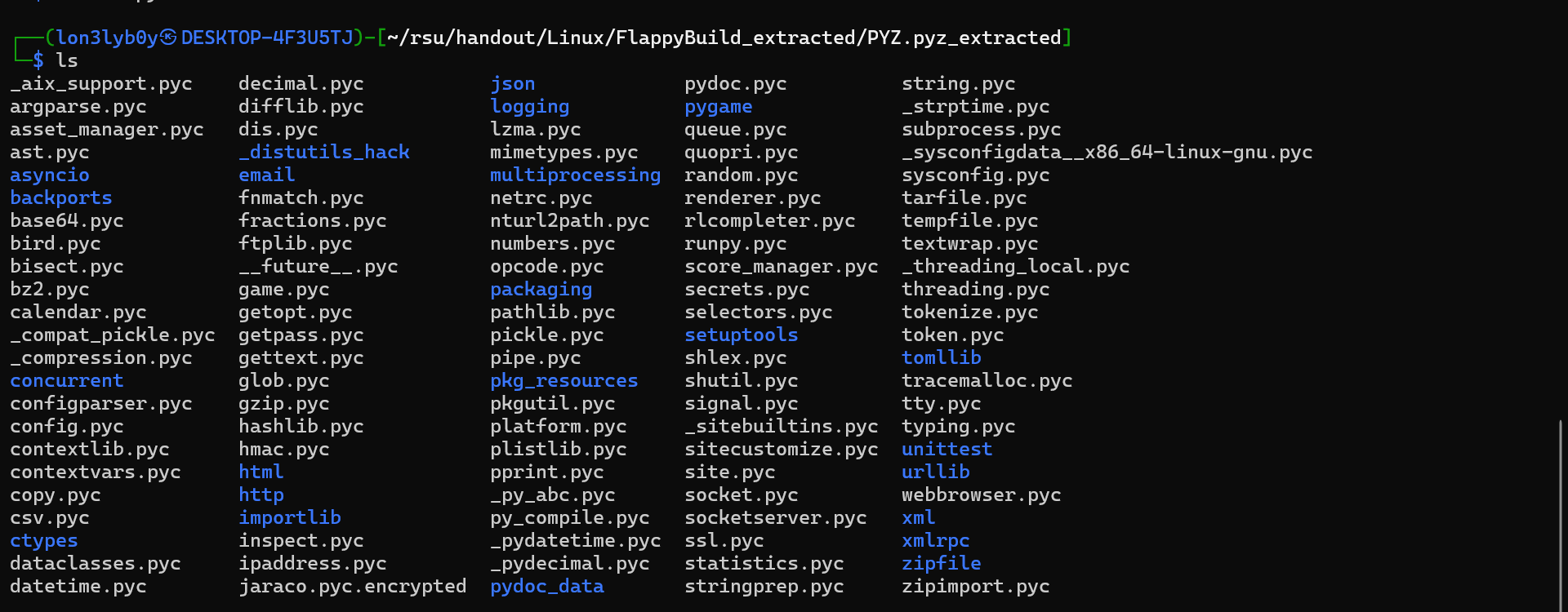Select the game.pyc file in listing
This screenshot has height=612, width=1568.
(x=283, y=290)
